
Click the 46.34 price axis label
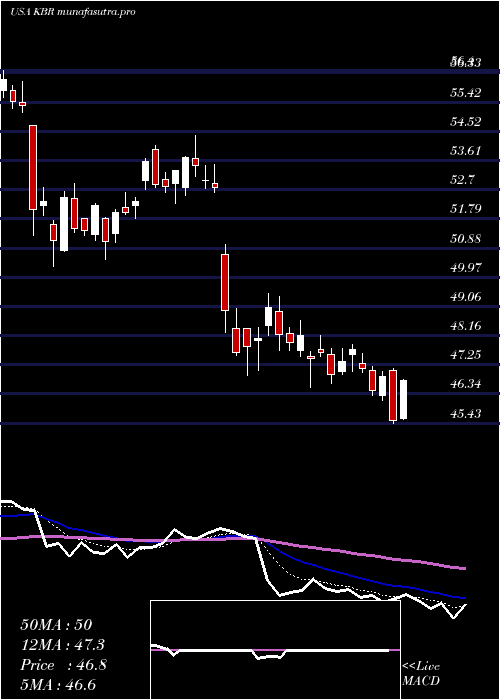(465, 384)
